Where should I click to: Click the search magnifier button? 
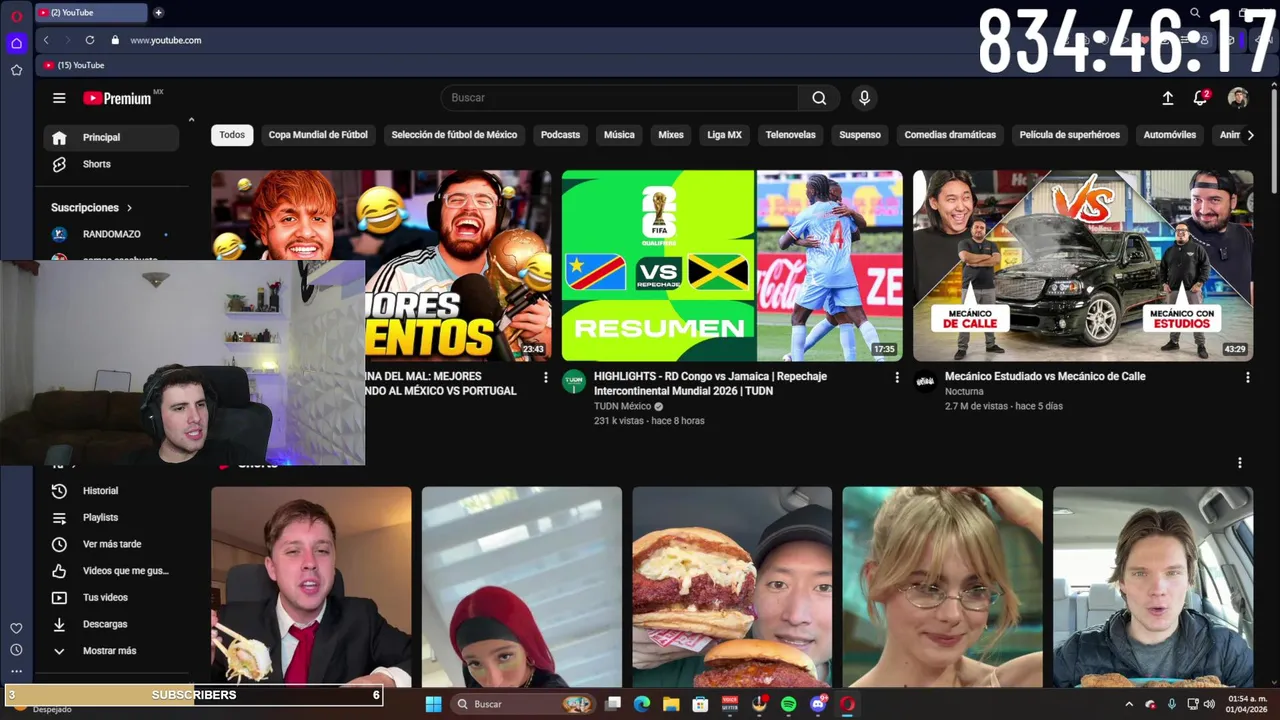[819, 98]
